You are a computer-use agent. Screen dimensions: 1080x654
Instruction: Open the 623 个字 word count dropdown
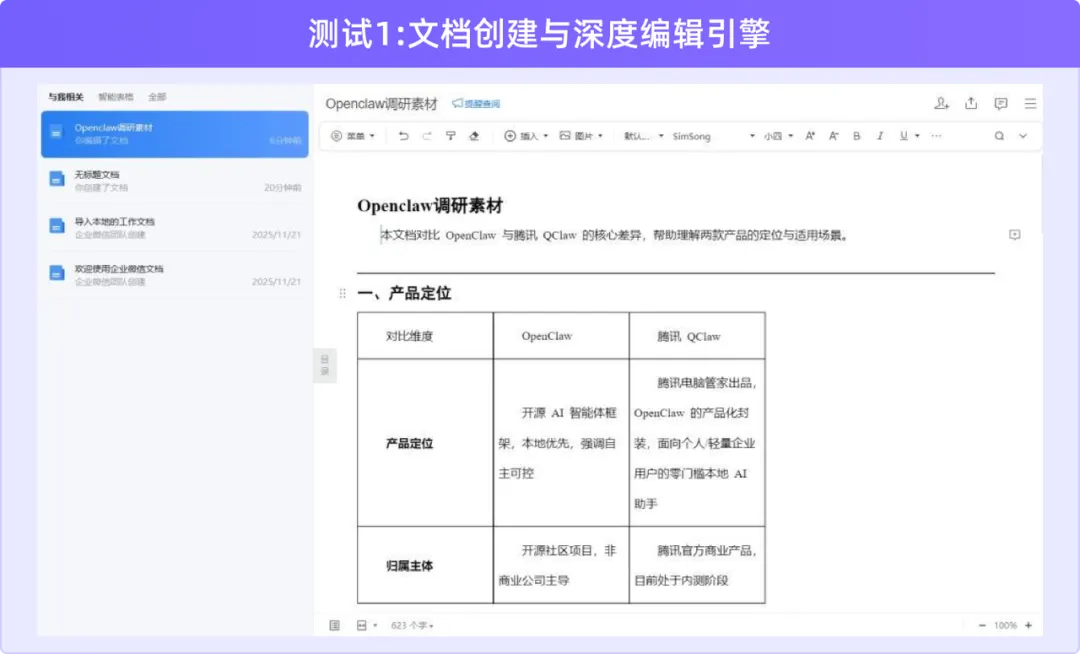pos(412,626)
